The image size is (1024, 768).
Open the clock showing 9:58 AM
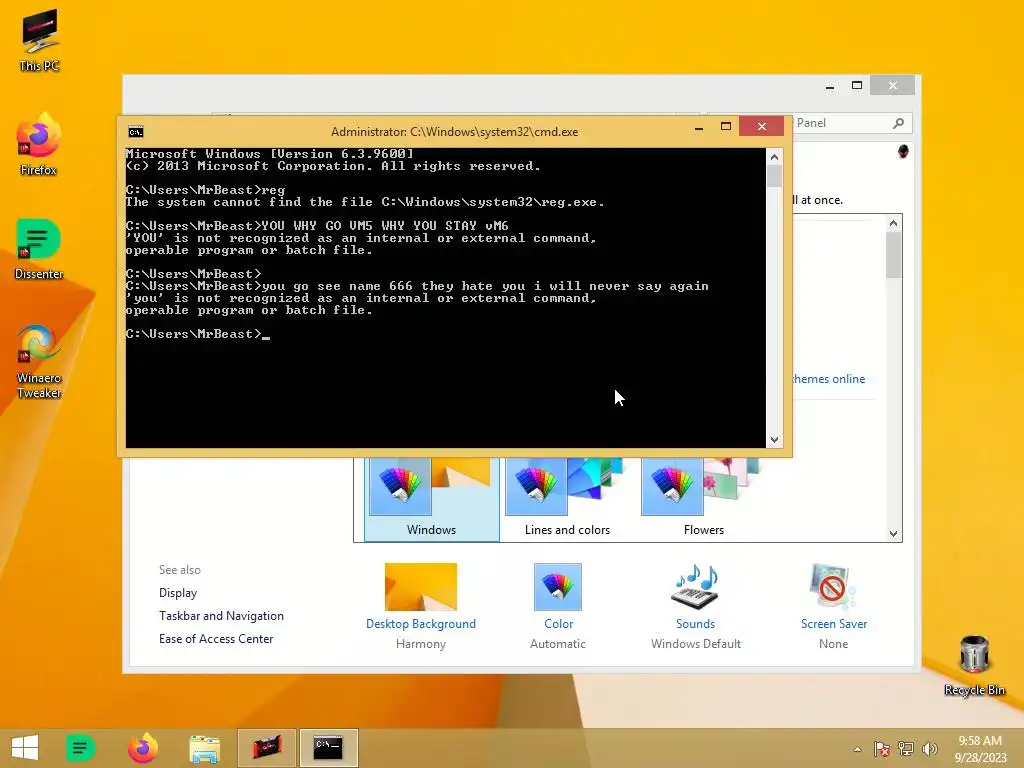(980, 741)
